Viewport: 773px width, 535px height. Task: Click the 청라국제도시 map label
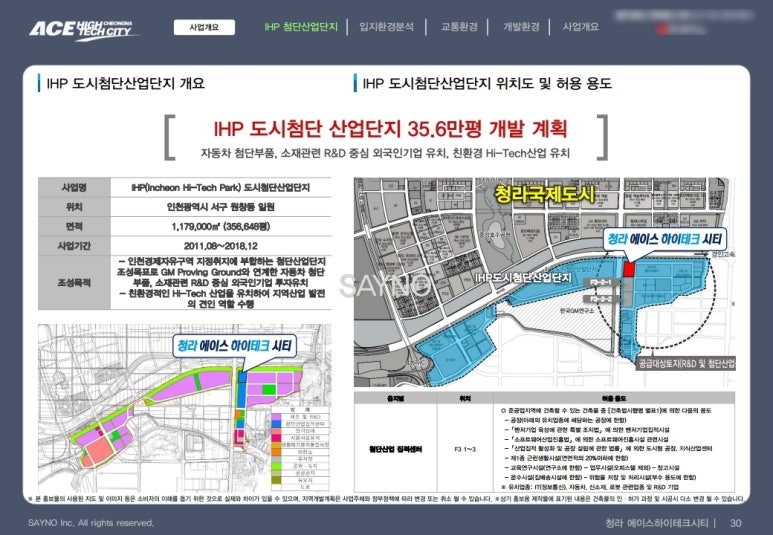pos(544,194)
